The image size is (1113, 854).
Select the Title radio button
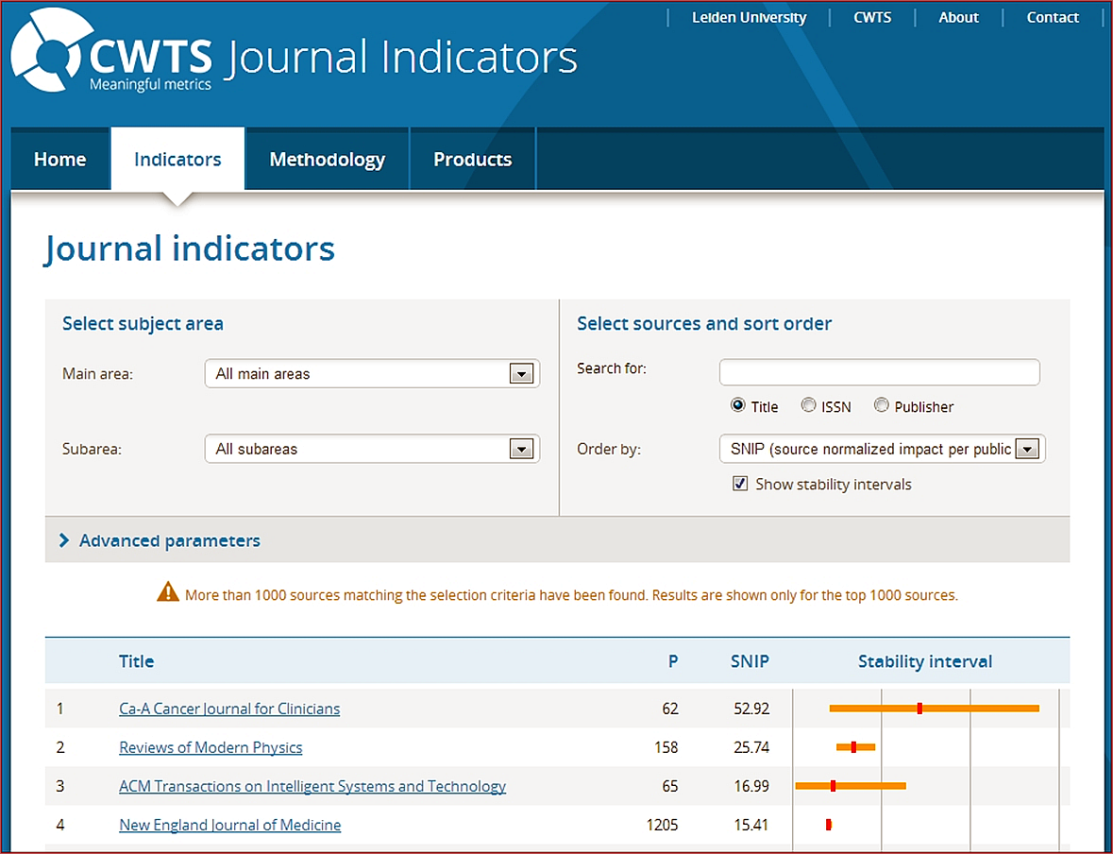(x=738, y=405)
